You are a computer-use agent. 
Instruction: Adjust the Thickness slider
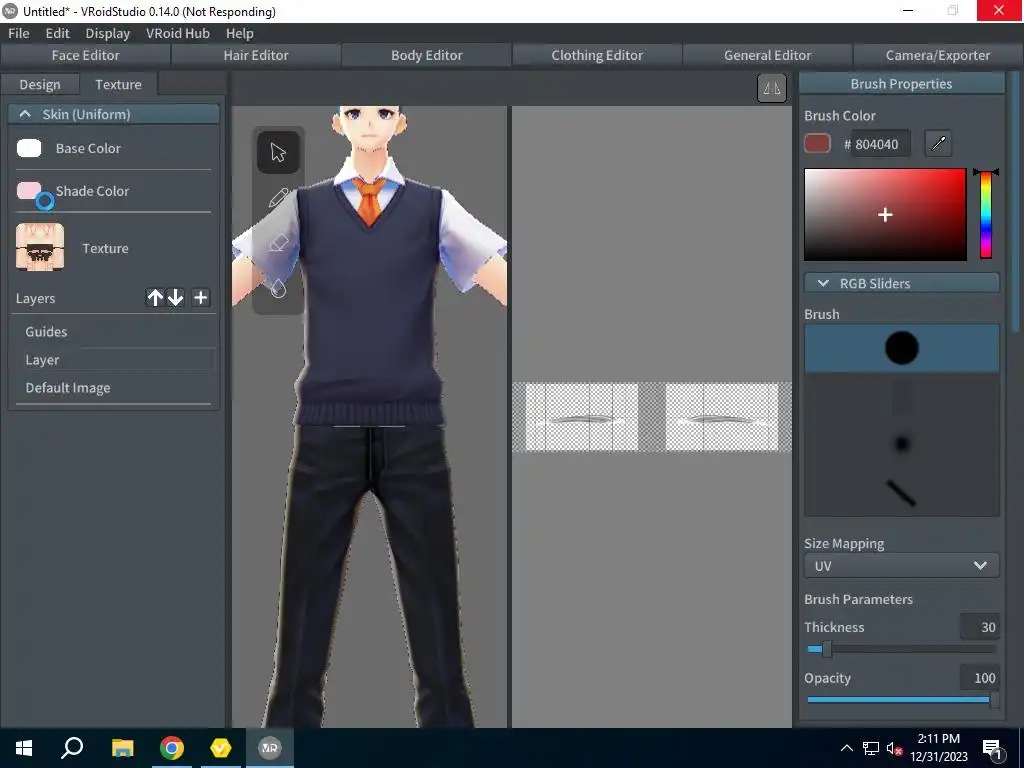pyautogui.click(x=901, y=649)
